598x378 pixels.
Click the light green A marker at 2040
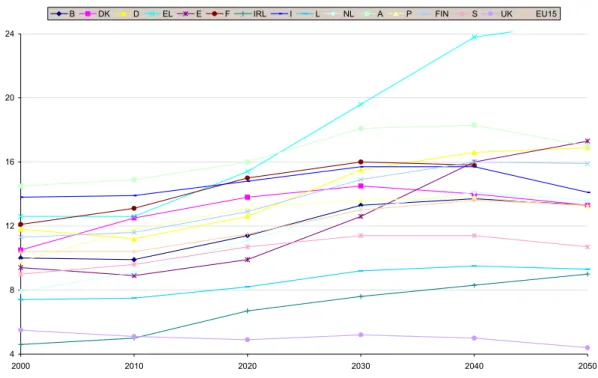pos(474,125)
